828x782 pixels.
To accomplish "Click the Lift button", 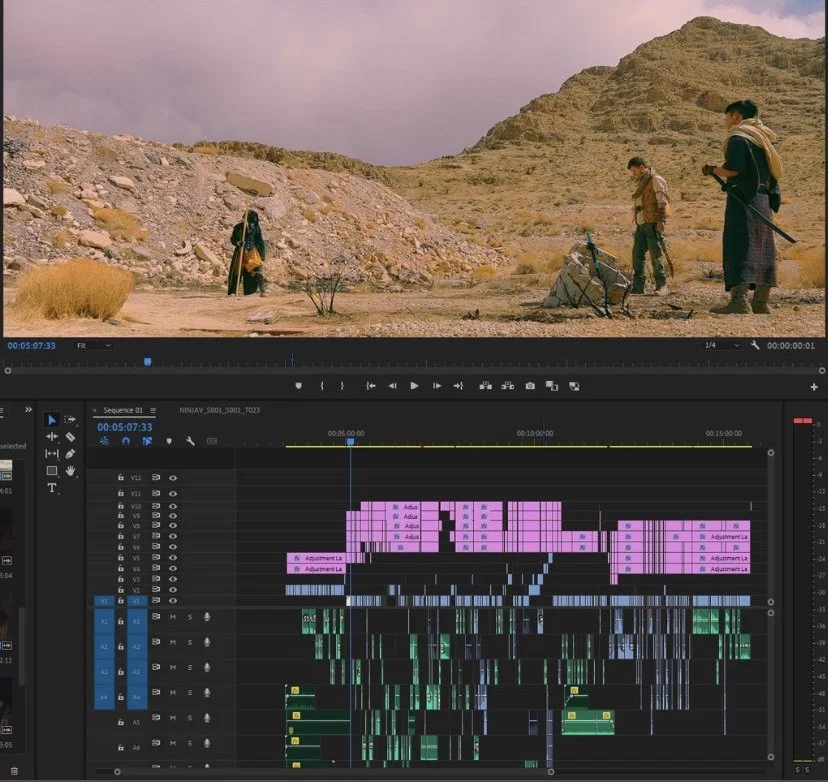I will [485, 386].
